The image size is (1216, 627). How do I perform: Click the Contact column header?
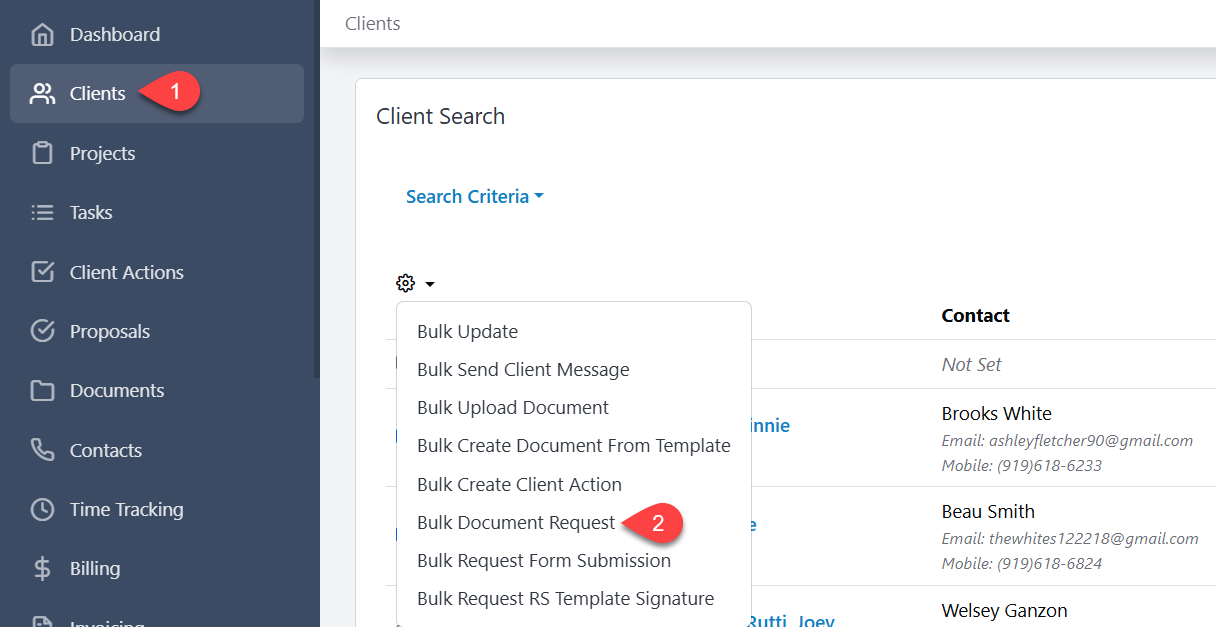click(975, 316)
